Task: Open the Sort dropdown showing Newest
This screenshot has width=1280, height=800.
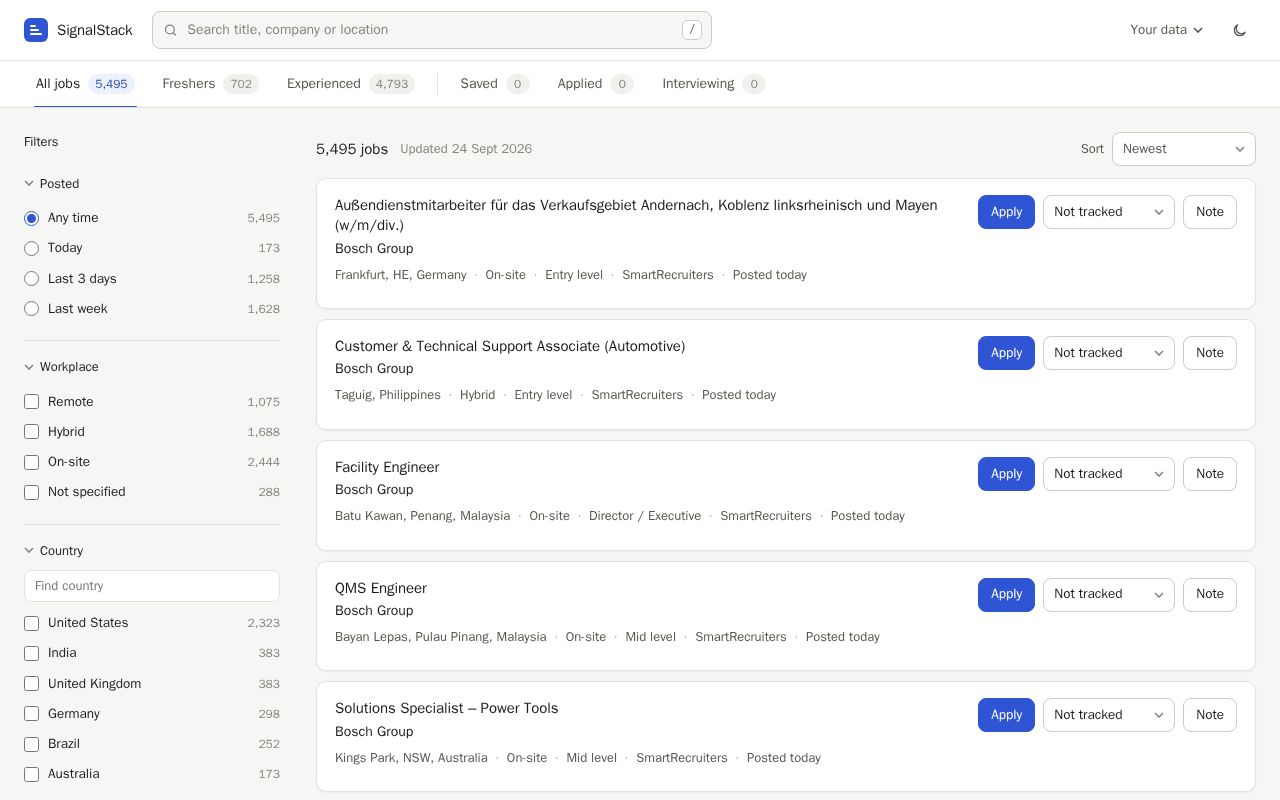Action: click(x=1184, y=149)
